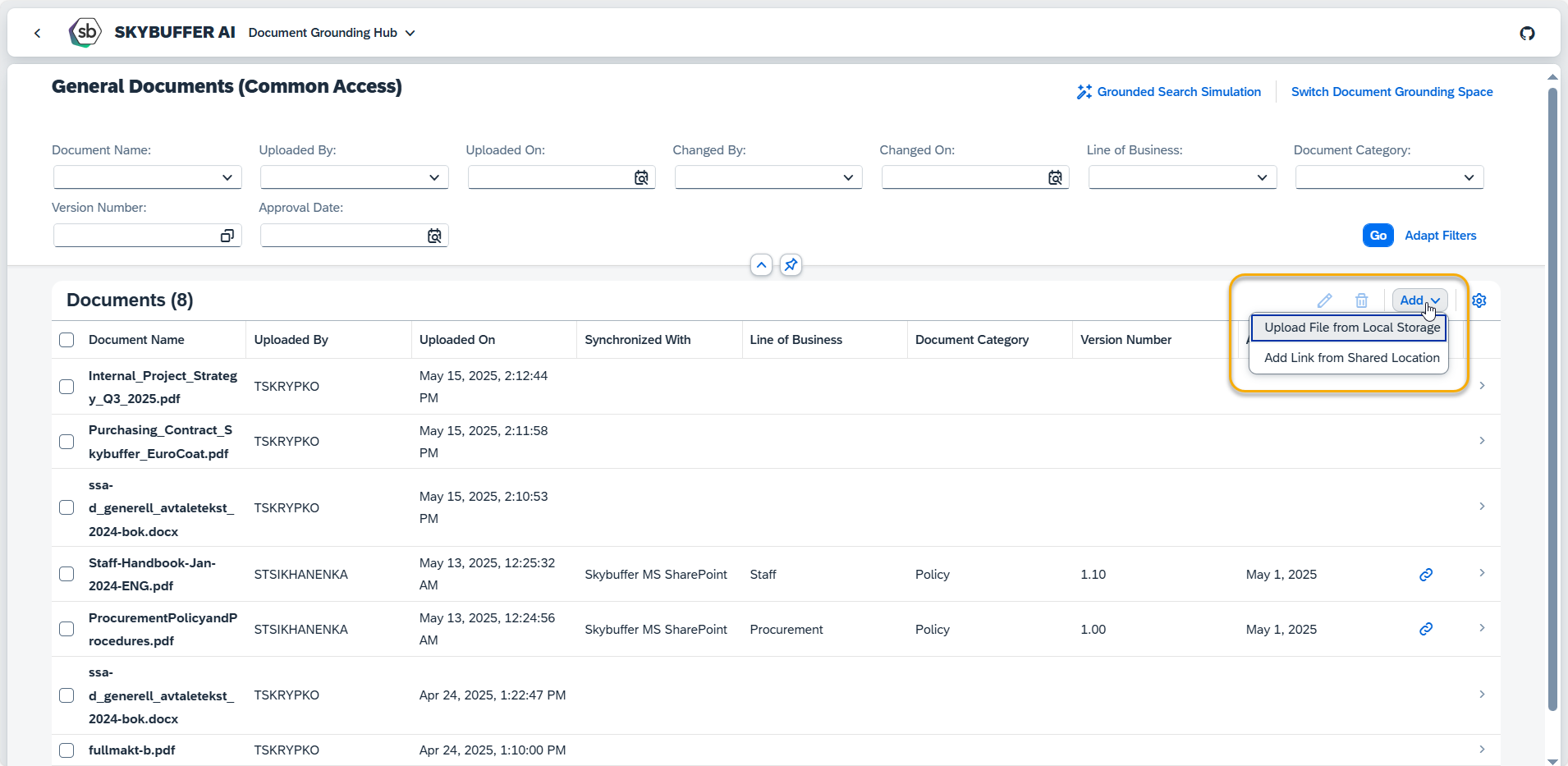Click Grounded Search Simulation sparkle icon
Image resolution: width=1568 pixels, height=766 pixels.
point(1084,92)
